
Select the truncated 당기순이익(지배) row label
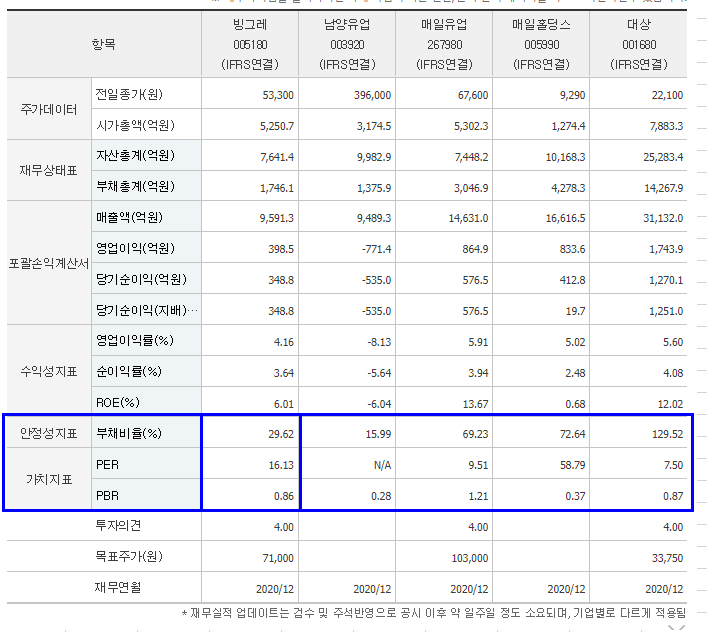pos(147,310)
